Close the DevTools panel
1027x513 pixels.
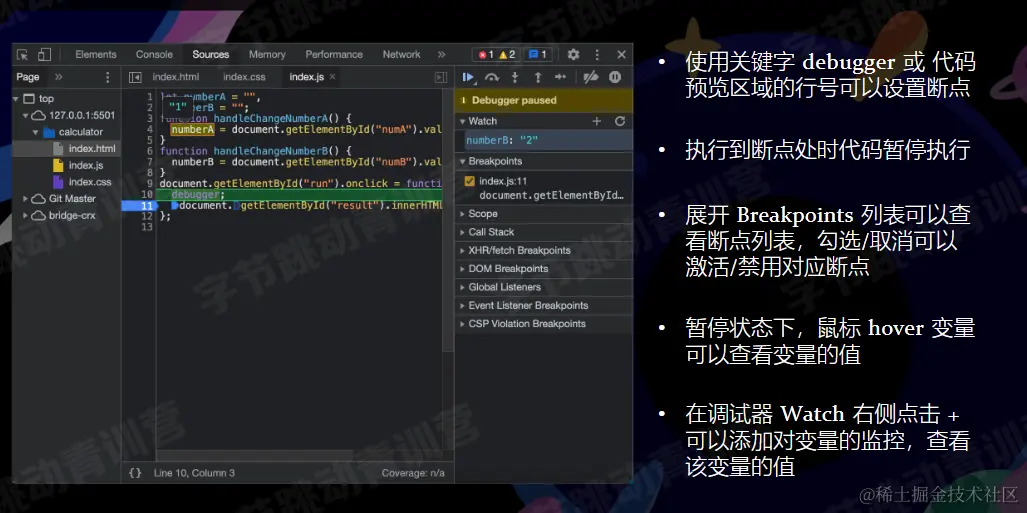[x=621, y=55]
